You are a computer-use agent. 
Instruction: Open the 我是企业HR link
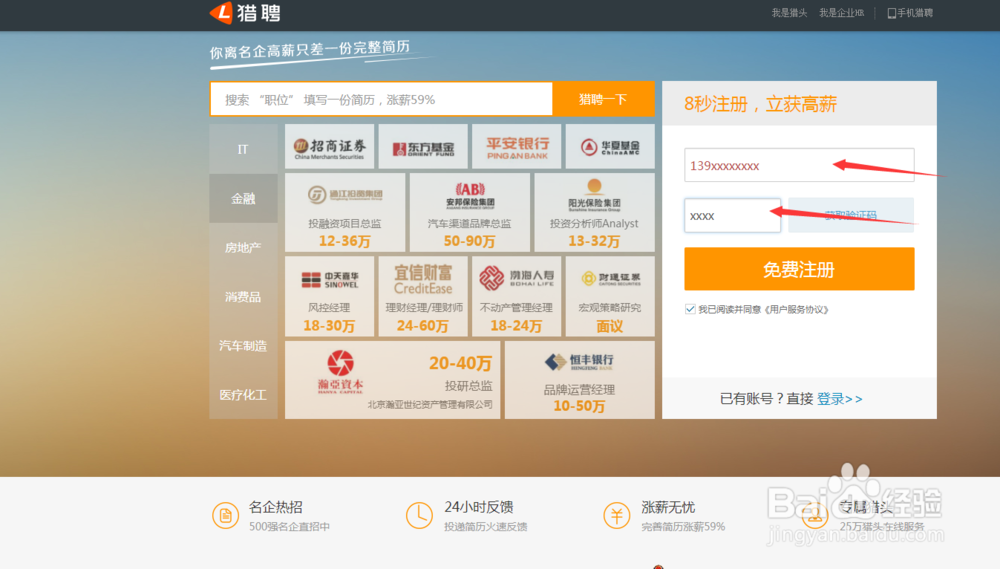(841, 13)
